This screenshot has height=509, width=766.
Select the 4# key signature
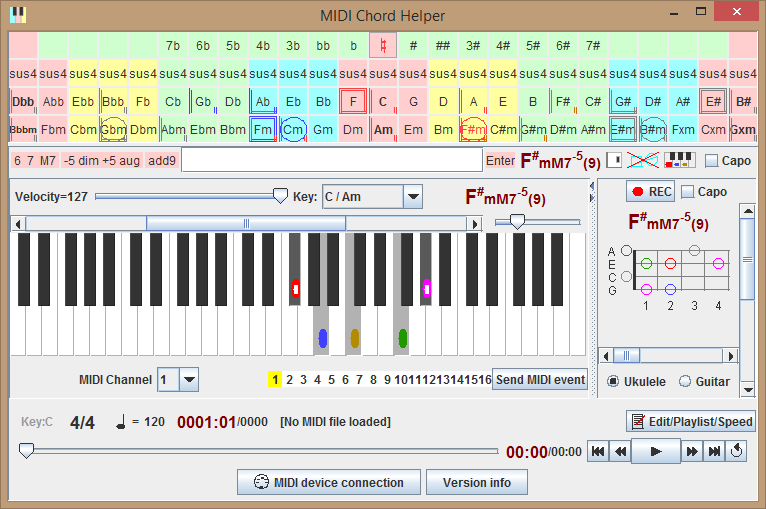503,45
